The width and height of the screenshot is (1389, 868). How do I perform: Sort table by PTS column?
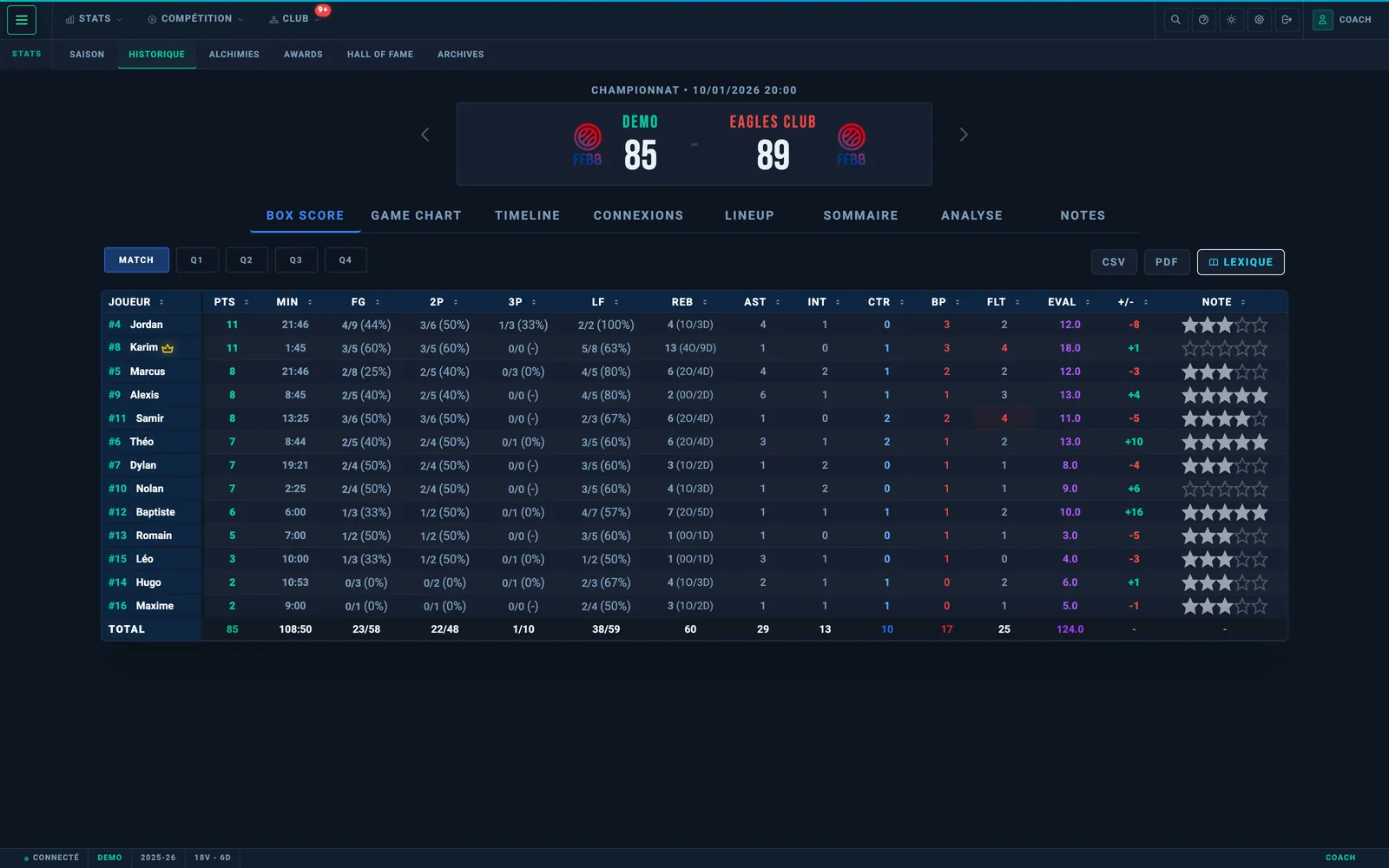click(x=231, y=302)
